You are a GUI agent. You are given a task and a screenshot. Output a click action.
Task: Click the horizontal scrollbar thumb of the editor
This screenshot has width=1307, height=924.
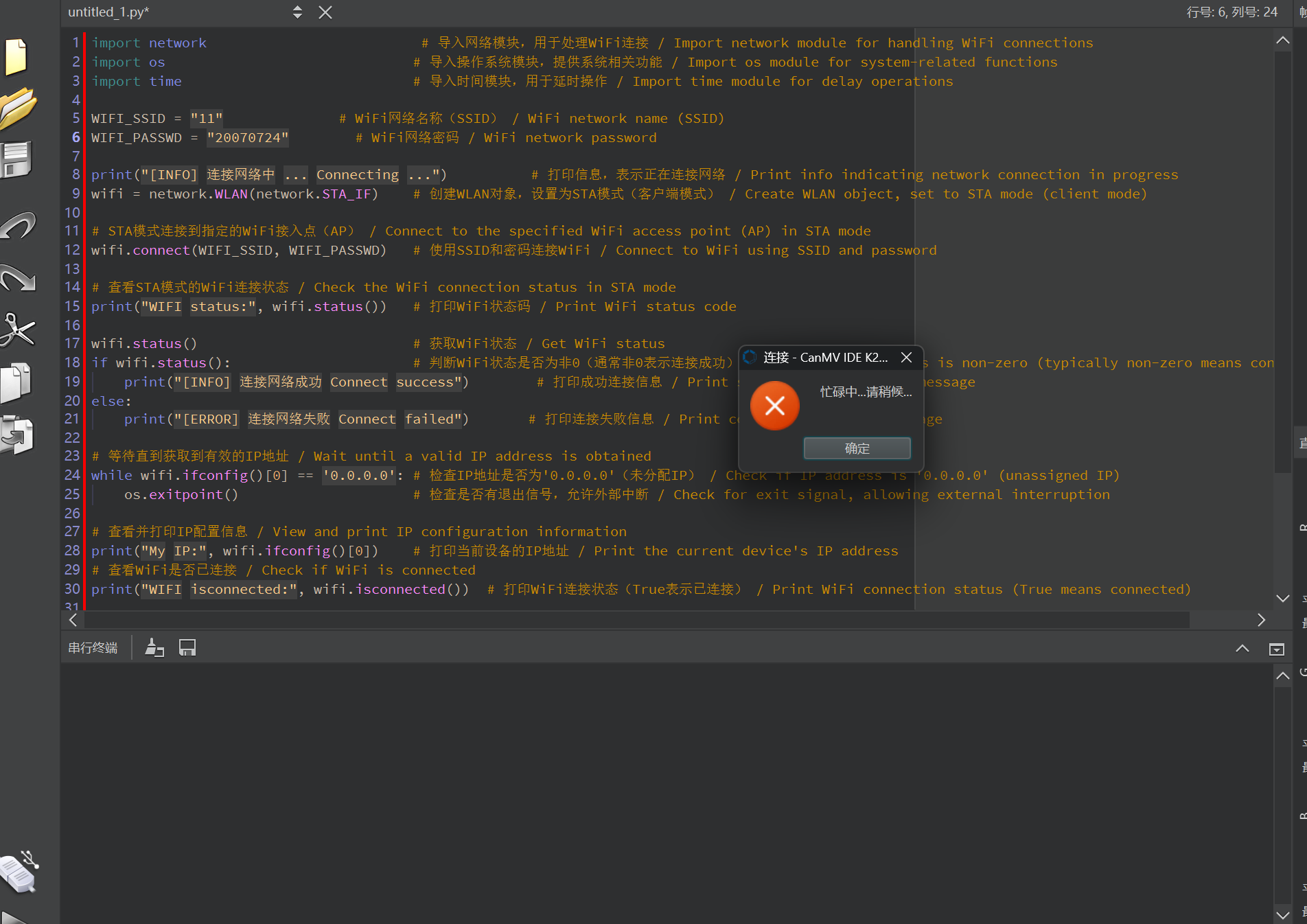point(636,620)
